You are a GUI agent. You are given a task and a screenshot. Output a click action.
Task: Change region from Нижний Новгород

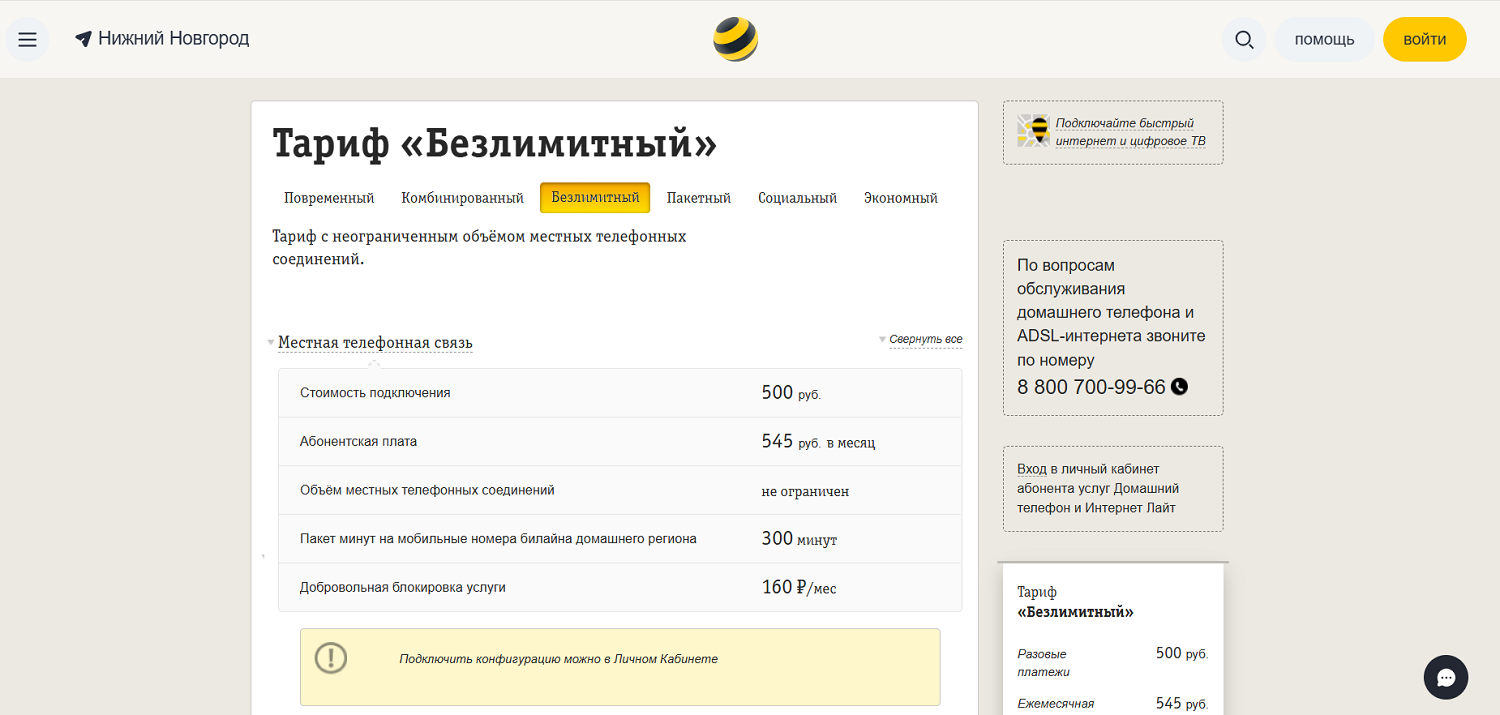tap(173, 39)
